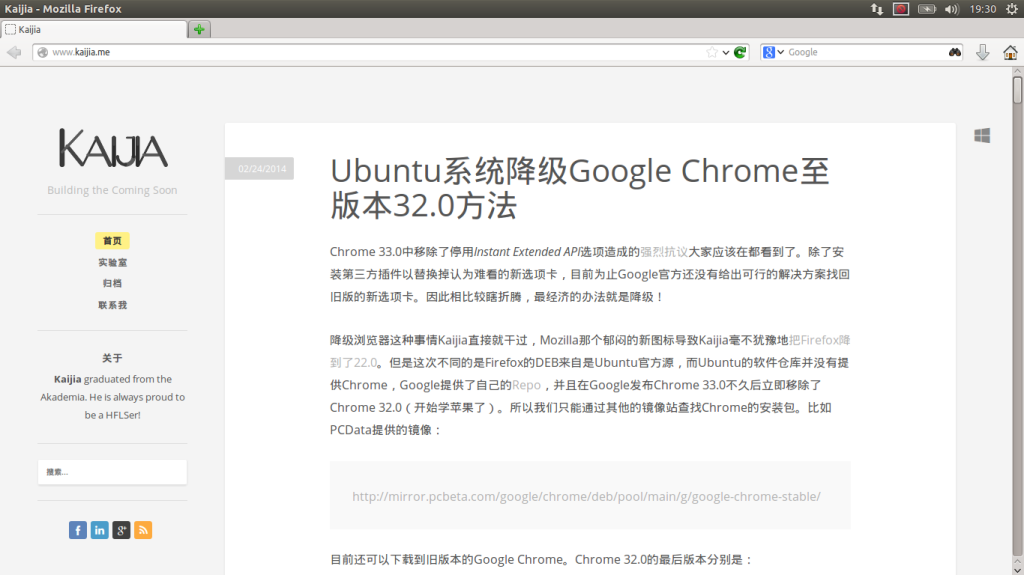This screenshot has width=1024, height=575.
Task: Follow the Repo link
Action: pyautogui.click(x=526, y=385)
